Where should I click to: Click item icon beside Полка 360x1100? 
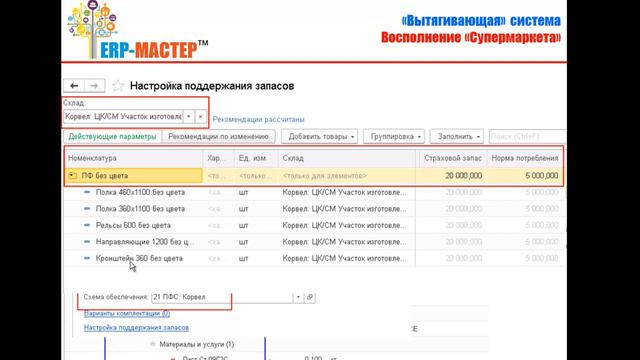(87, 208)
